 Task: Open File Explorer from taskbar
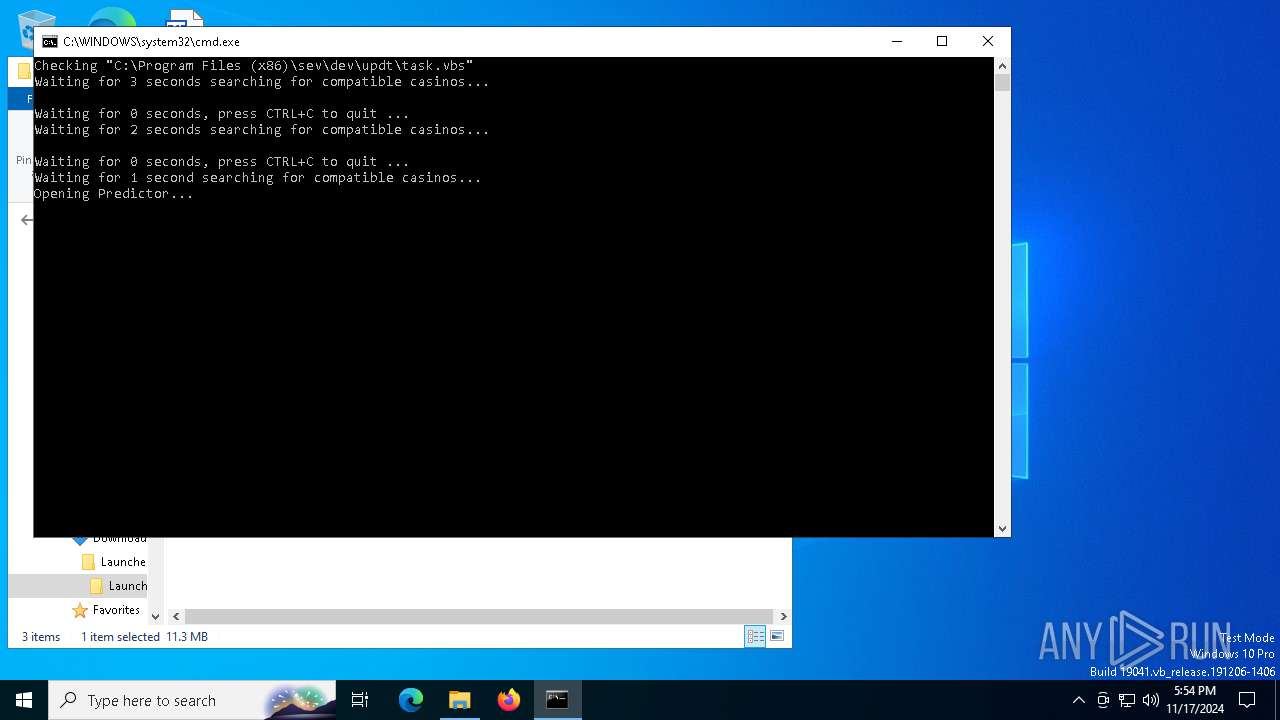click(x=460, y=700)
